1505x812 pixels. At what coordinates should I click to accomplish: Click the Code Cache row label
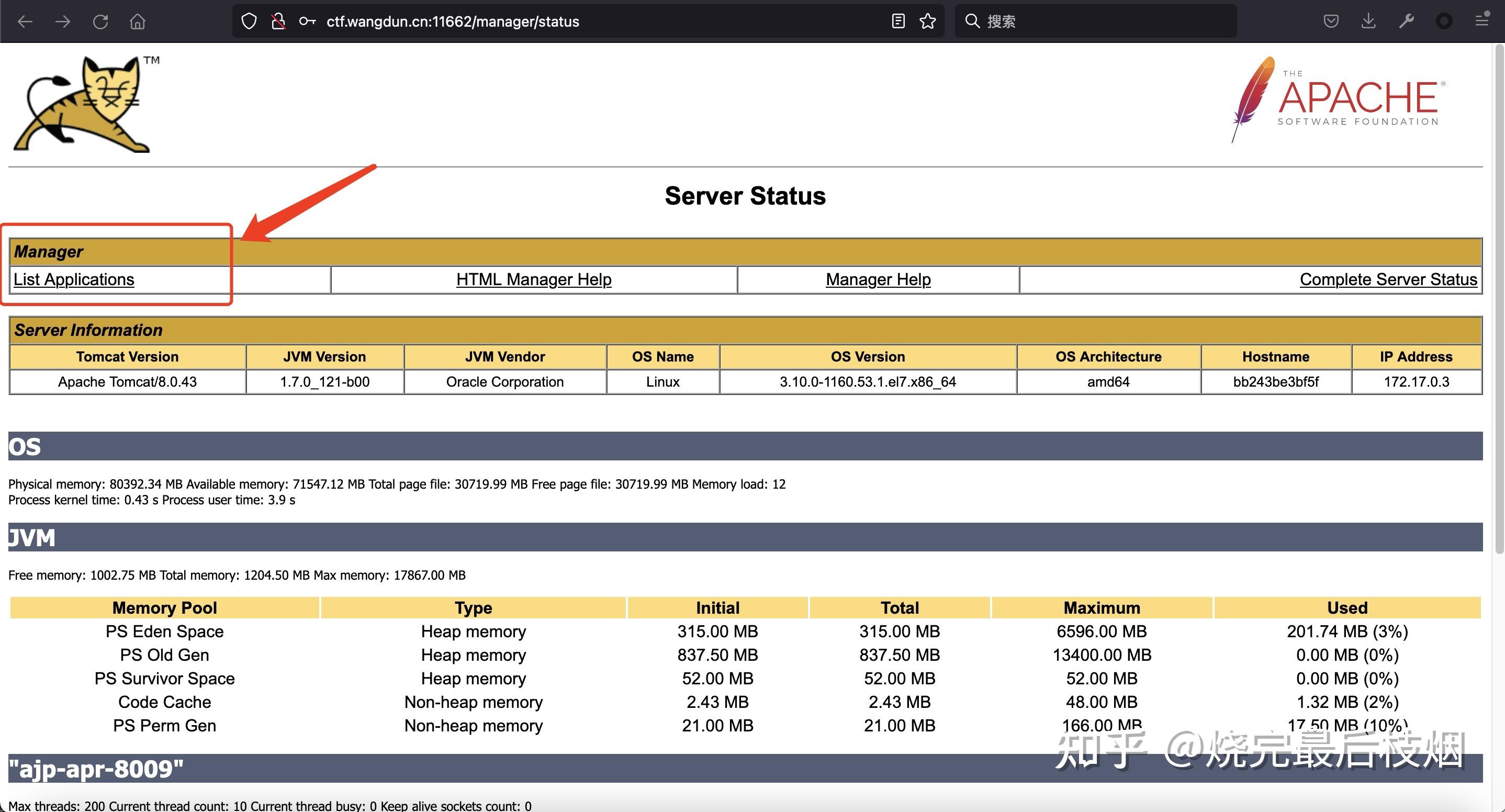click(165, 702)
